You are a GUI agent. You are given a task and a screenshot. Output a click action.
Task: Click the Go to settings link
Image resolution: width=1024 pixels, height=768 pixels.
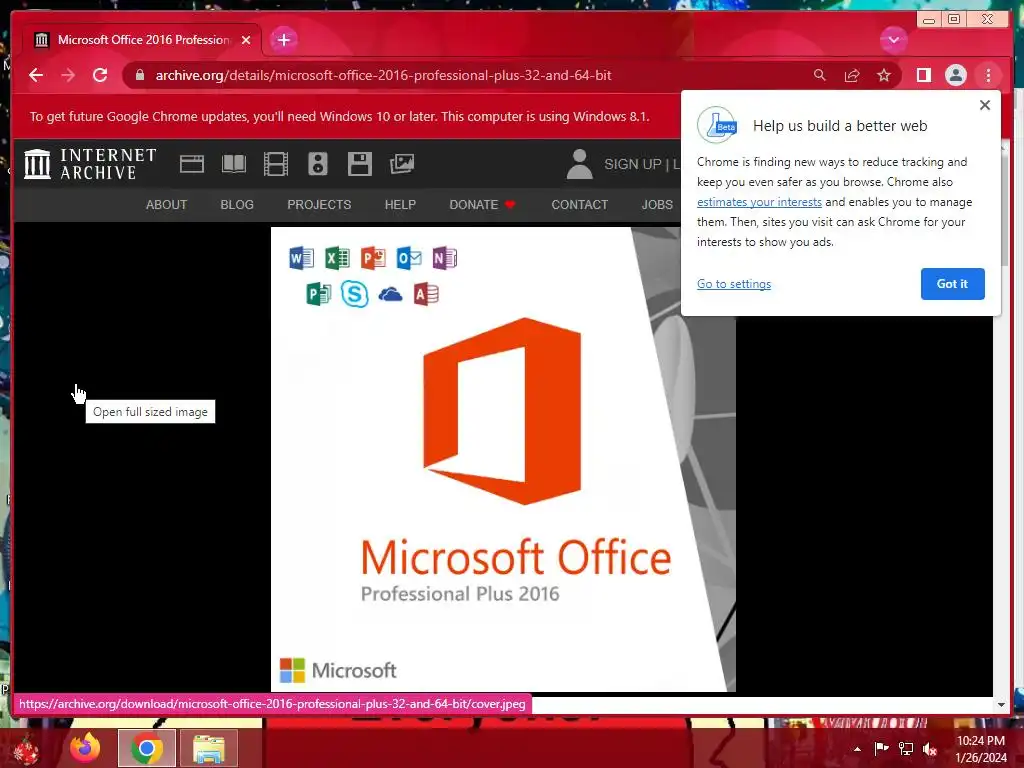[733, 283]
